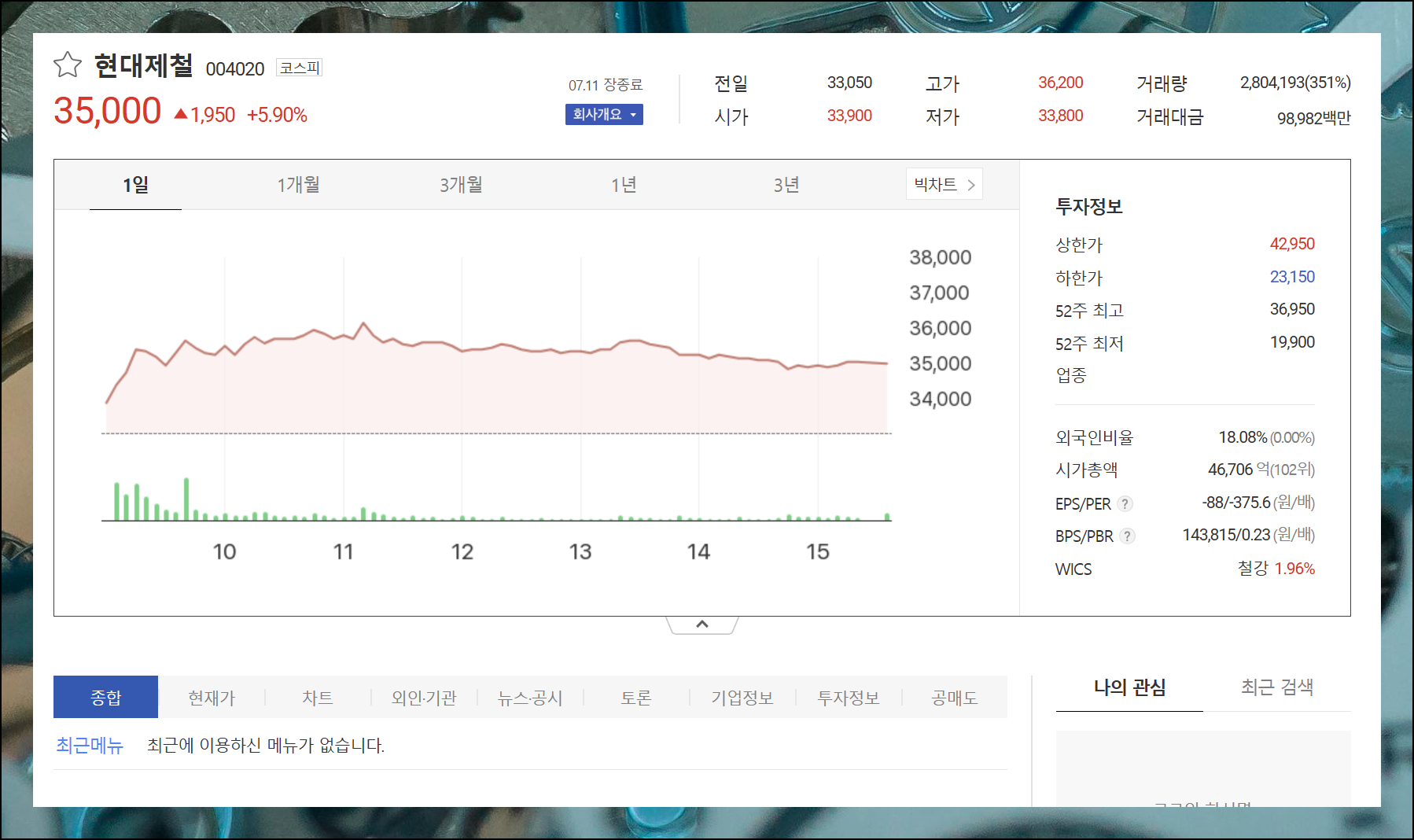Viewport: 1414px width, 840px height.
Task: Click the current price 35,000
Action: tap(108, 111)
